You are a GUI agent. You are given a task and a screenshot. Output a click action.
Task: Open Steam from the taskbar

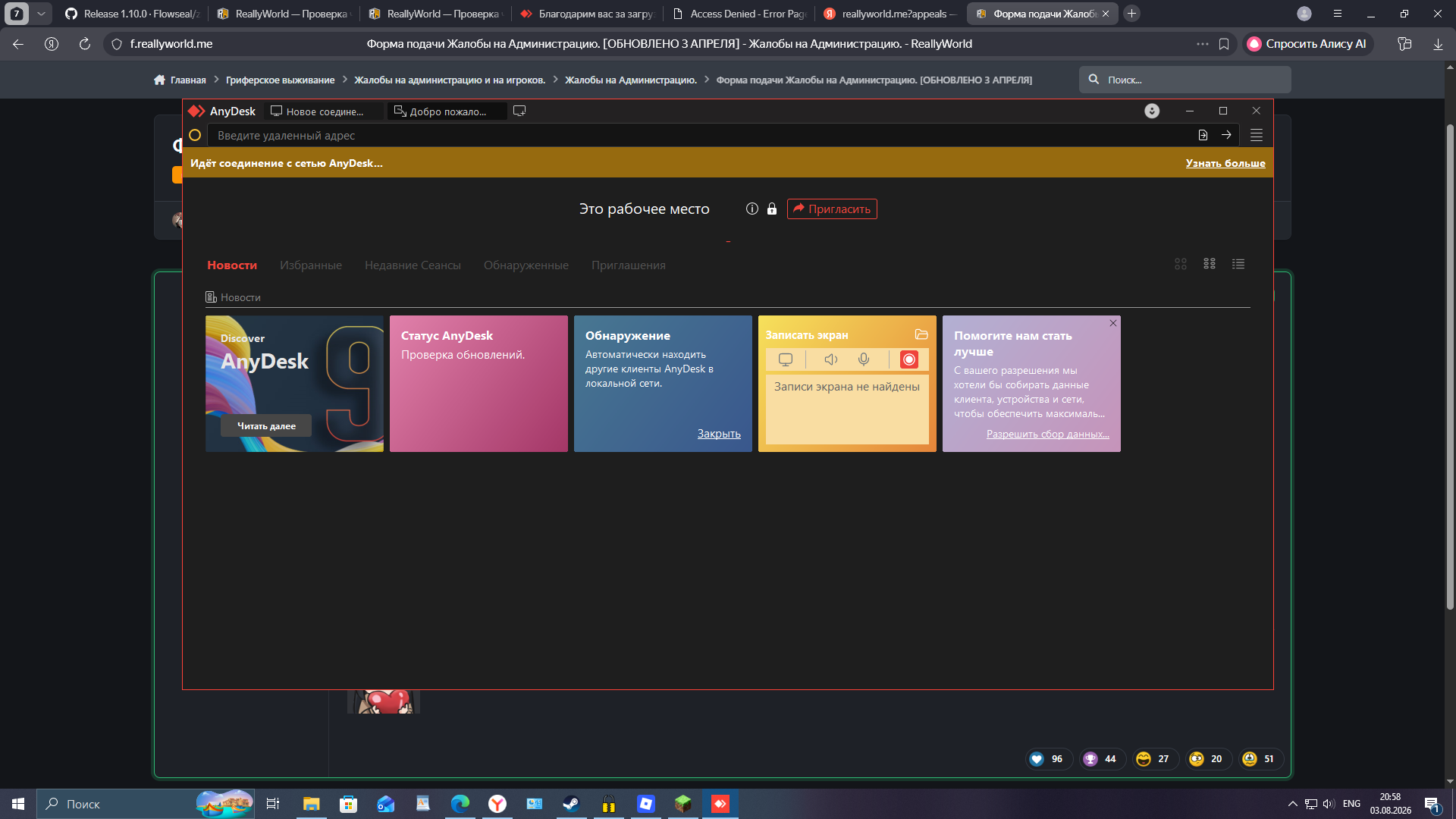point(571,804)
